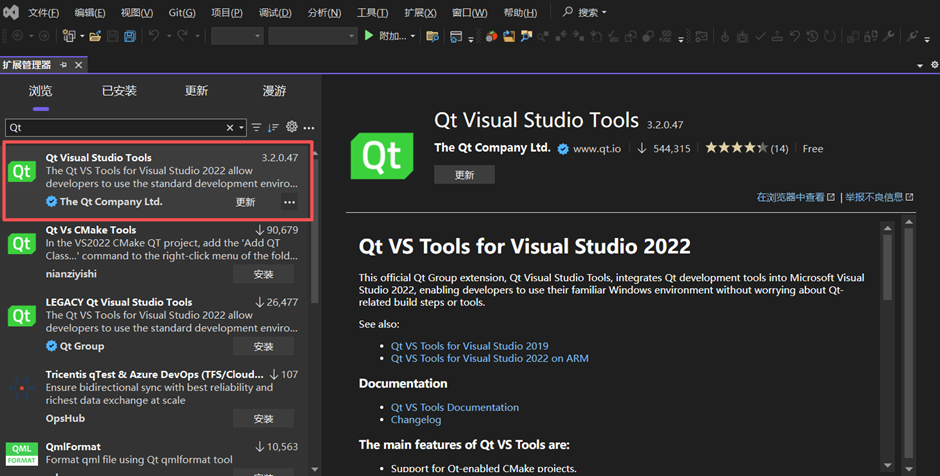Click the search magnifier in the menu bar
The height and width of the screenshot is (476, 940).
568,11
